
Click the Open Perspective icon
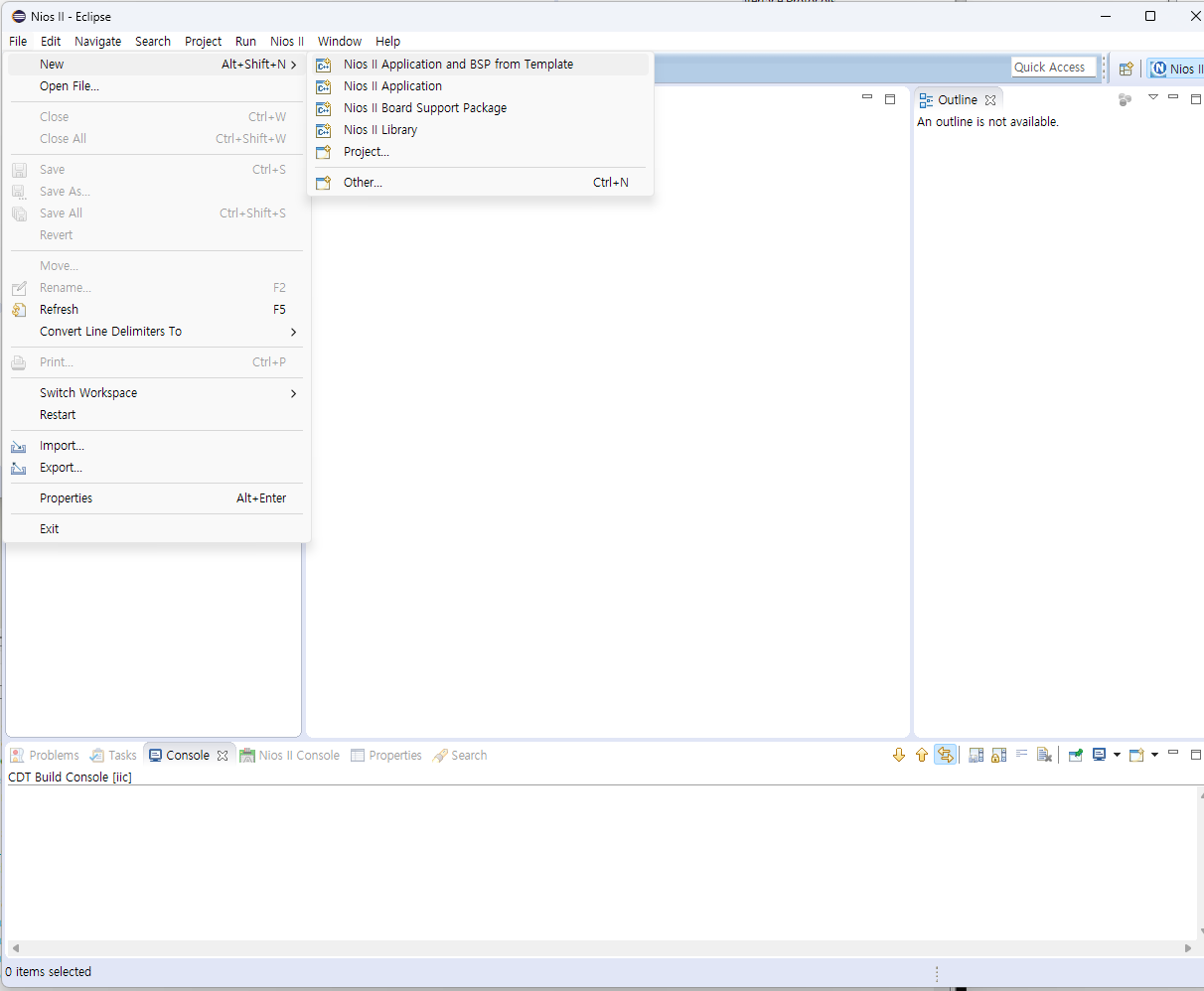click(1127, 69)
